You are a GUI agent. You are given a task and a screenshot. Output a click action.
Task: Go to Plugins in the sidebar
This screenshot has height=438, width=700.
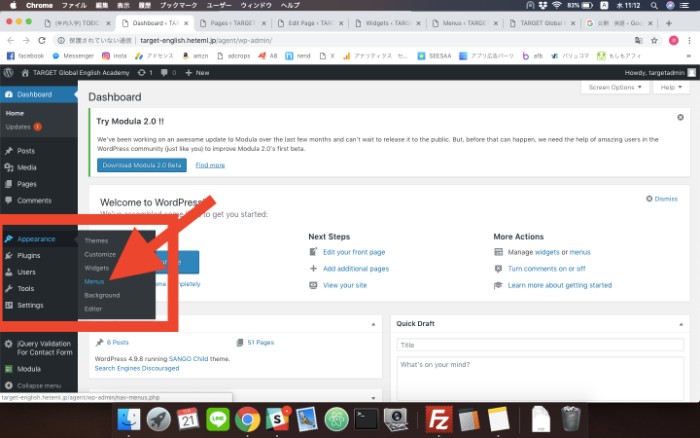tap(29, 256)
